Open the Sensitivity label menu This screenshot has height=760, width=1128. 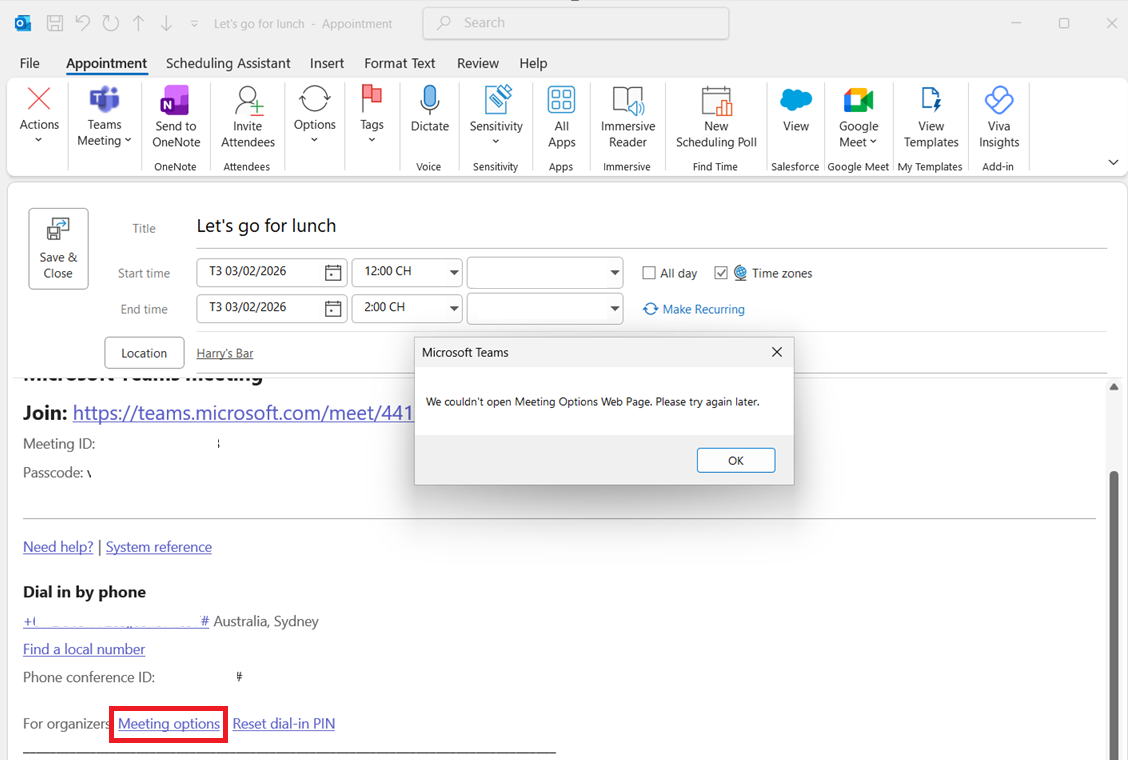click(496, 115)
